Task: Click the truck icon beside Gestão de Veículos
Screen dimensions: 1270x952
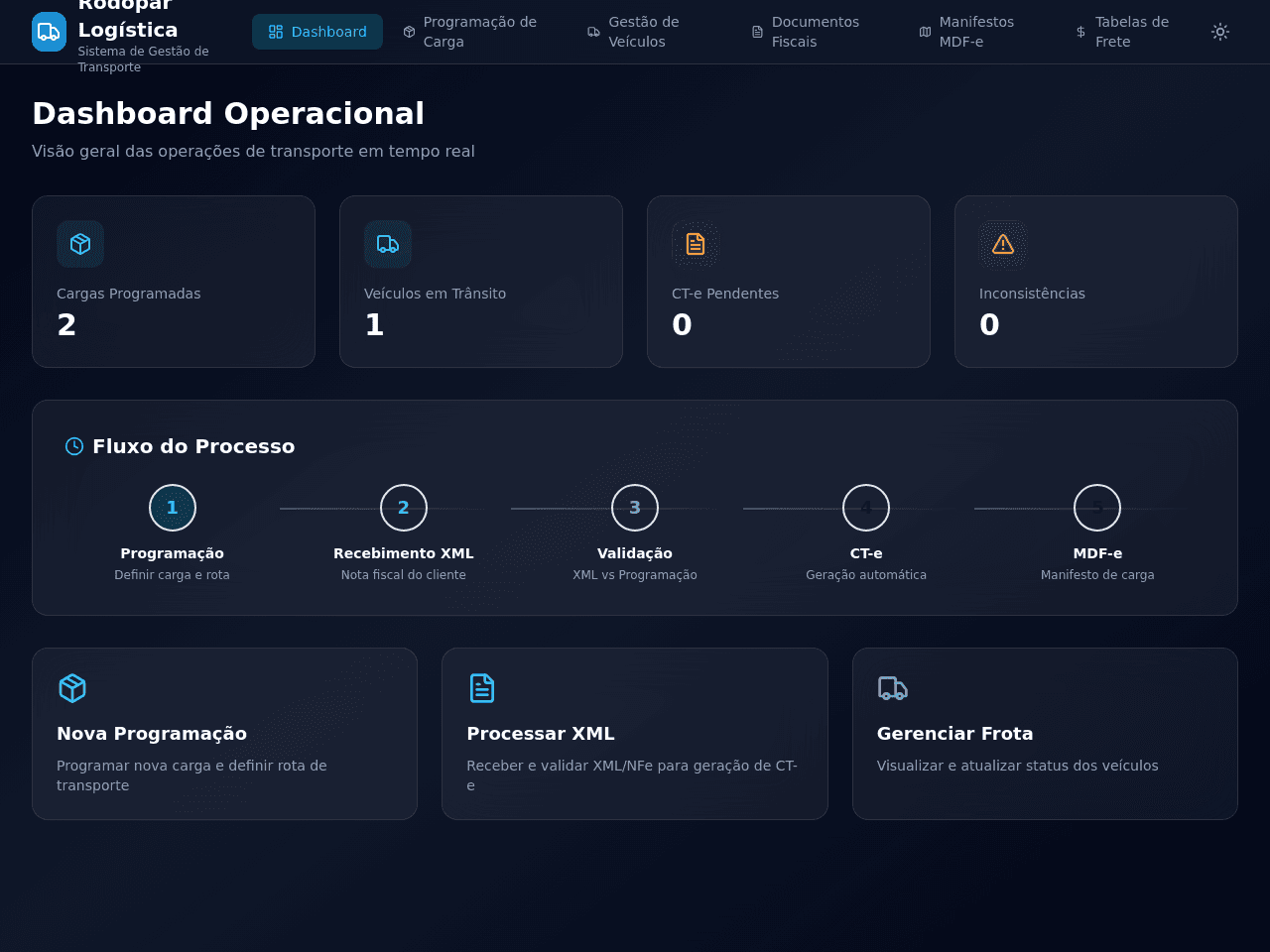Action: (x=593, y=32)
